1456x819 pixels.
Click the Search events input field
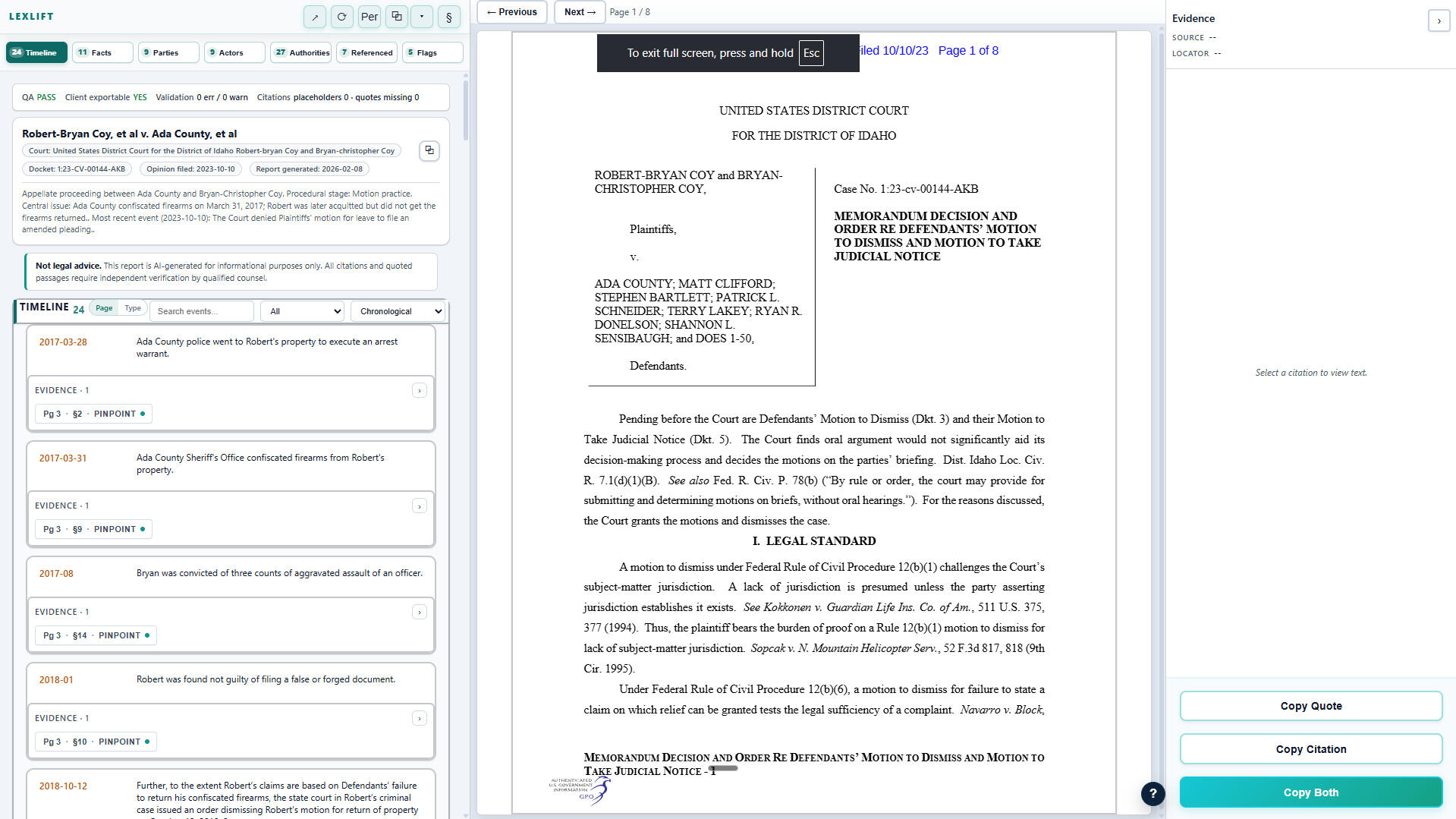[x=202, y=311]
